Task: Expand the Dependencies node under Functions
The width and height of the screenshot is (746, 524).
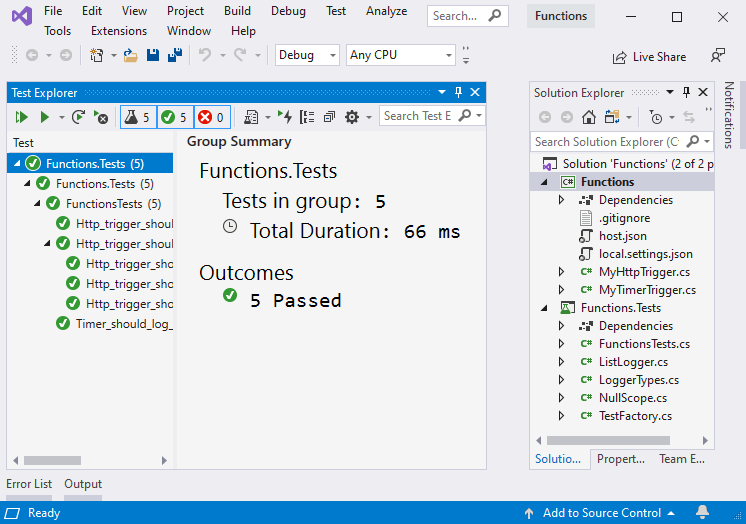Action: coord(562,200)
